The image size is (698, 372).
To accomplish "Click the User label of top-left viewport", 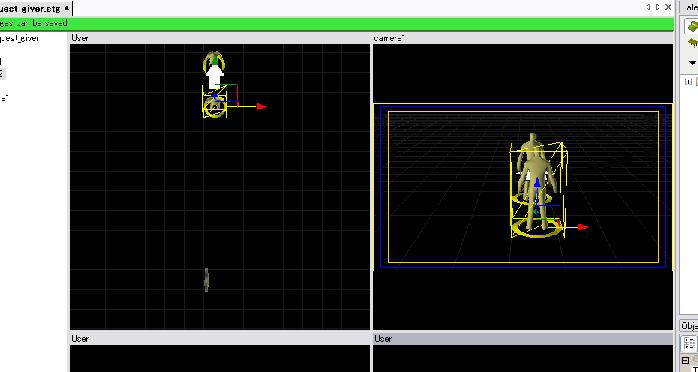I will coord(80,38).
